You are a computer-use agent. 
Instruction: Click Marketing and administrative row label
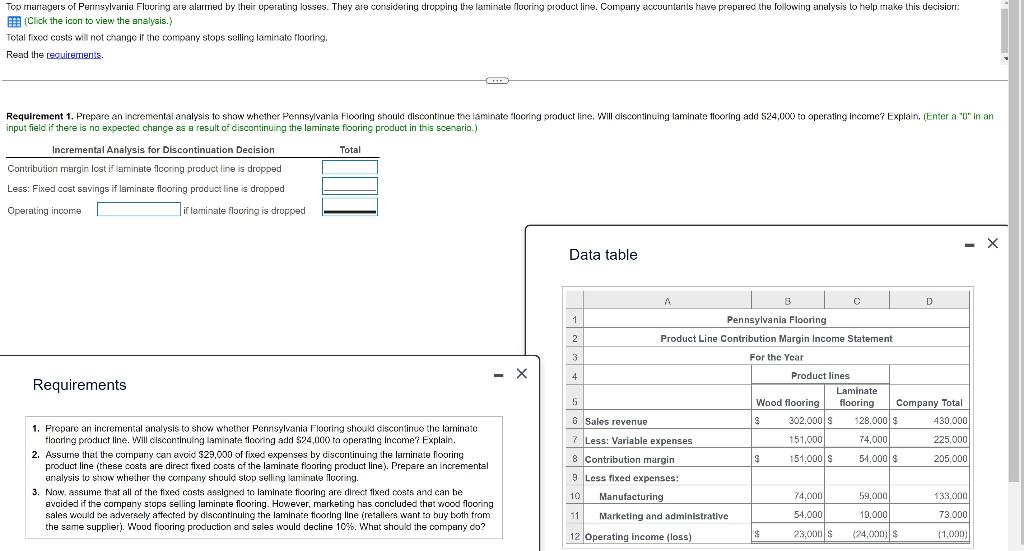(x=664, y=516)
